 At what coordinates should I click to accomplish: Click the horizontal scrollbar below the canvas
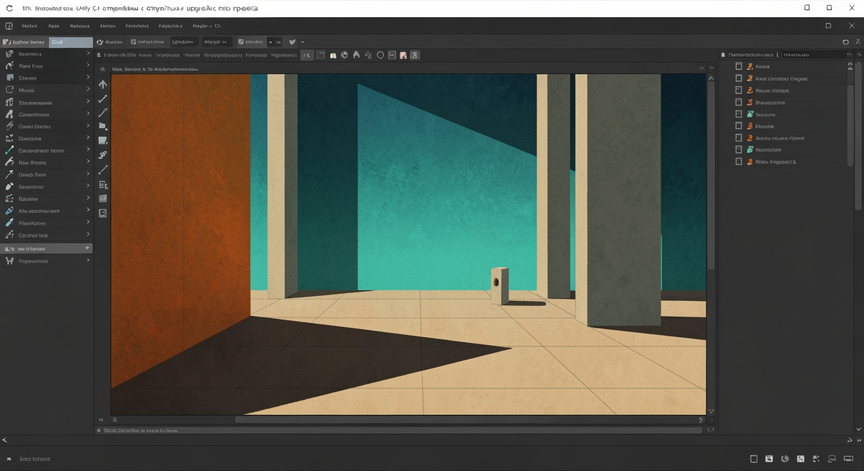coord(468,420)
